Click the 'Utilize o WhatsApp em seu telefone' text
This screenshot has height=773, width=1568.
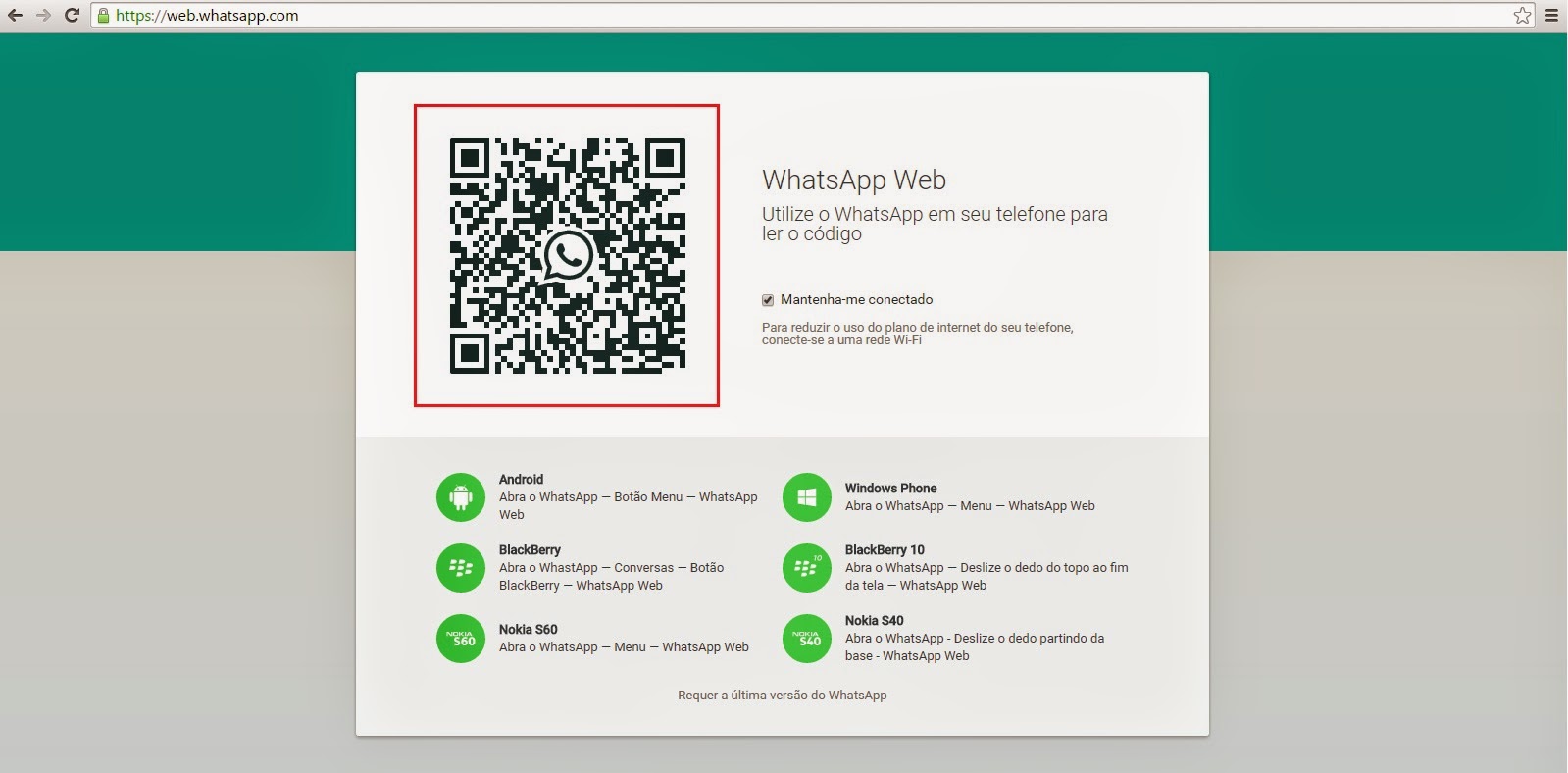935,224
